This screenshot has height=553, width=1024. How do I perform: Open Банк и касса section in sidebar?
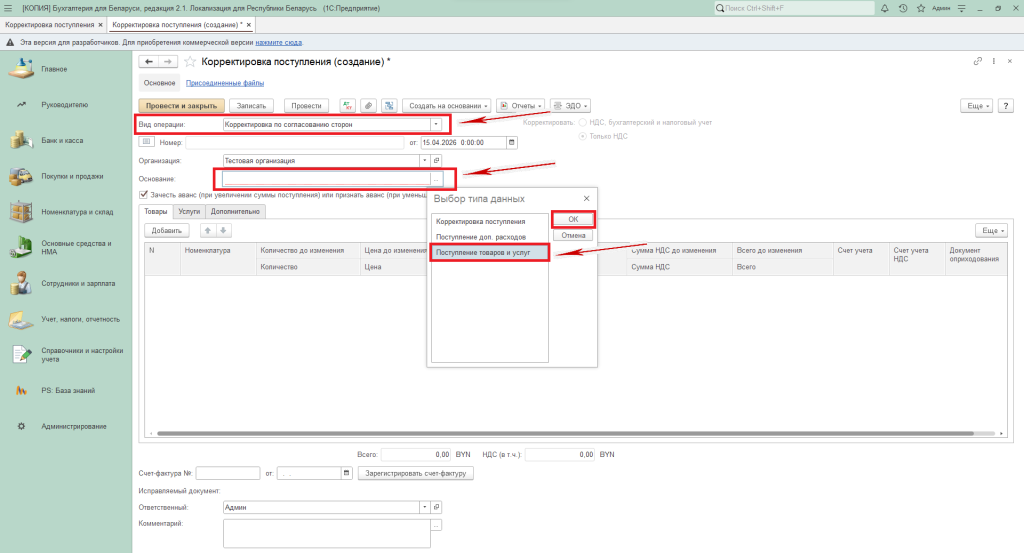(62, 140)
